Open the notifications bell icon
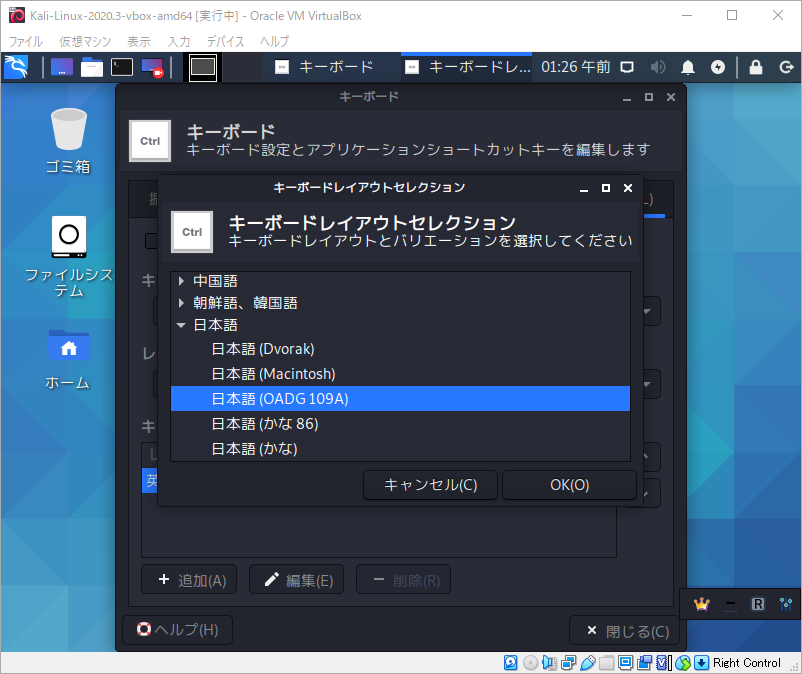The image size is (802, 674). click(x=688, y=67)
